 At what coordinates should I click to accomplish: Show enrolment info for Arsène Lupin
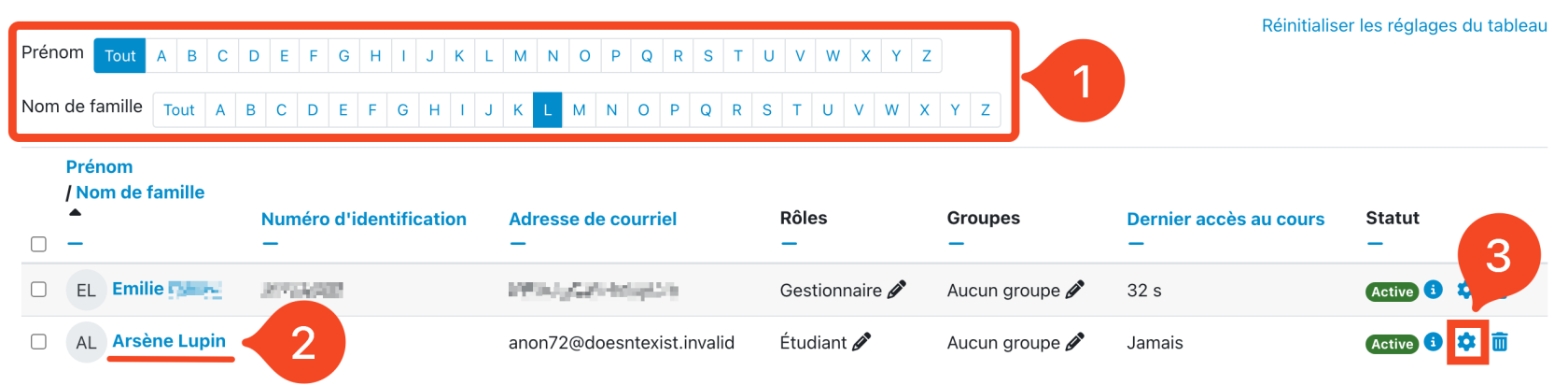(x=1433, y=342)
